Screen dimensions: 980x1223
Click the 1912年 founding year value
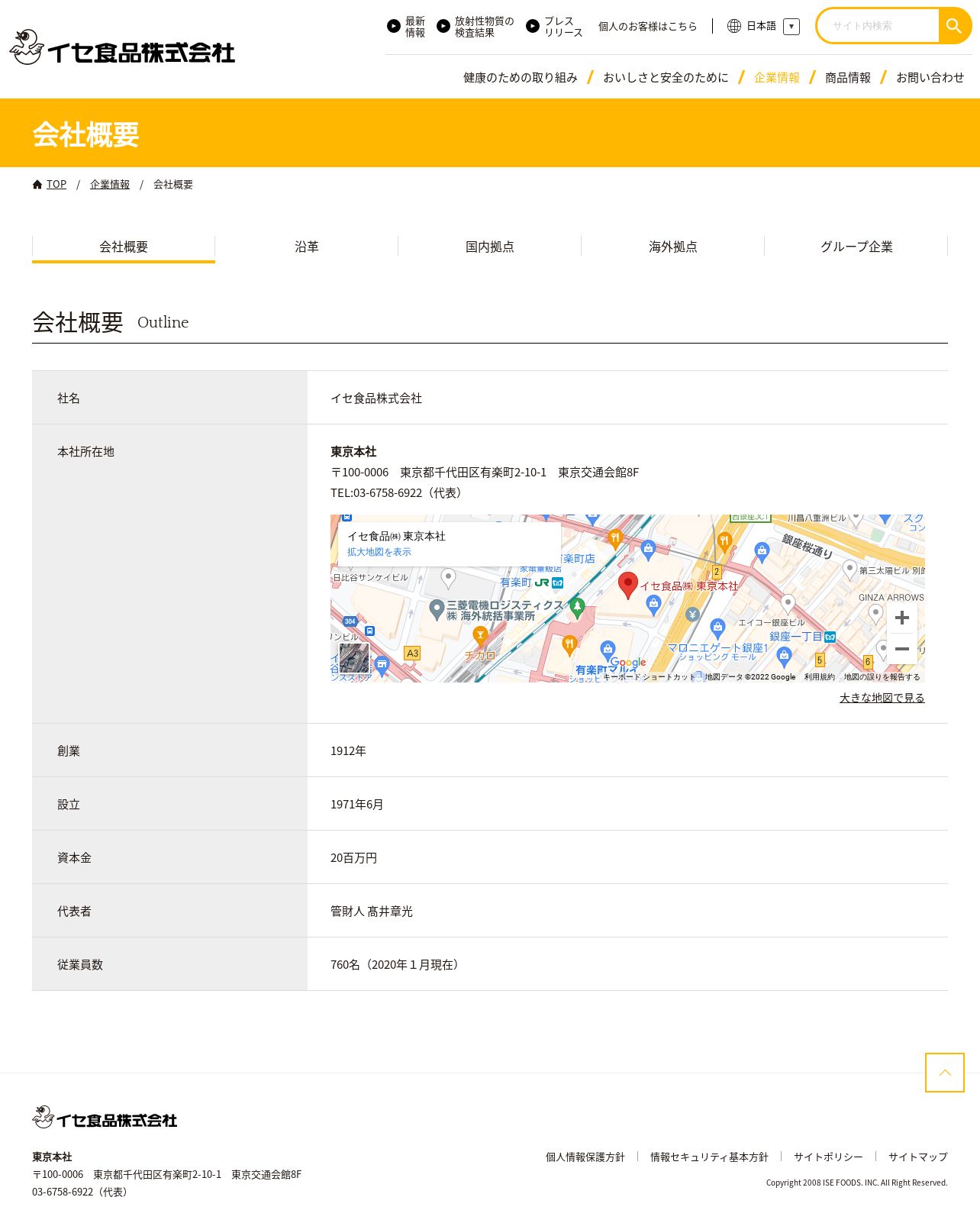[x=348, y=751]
